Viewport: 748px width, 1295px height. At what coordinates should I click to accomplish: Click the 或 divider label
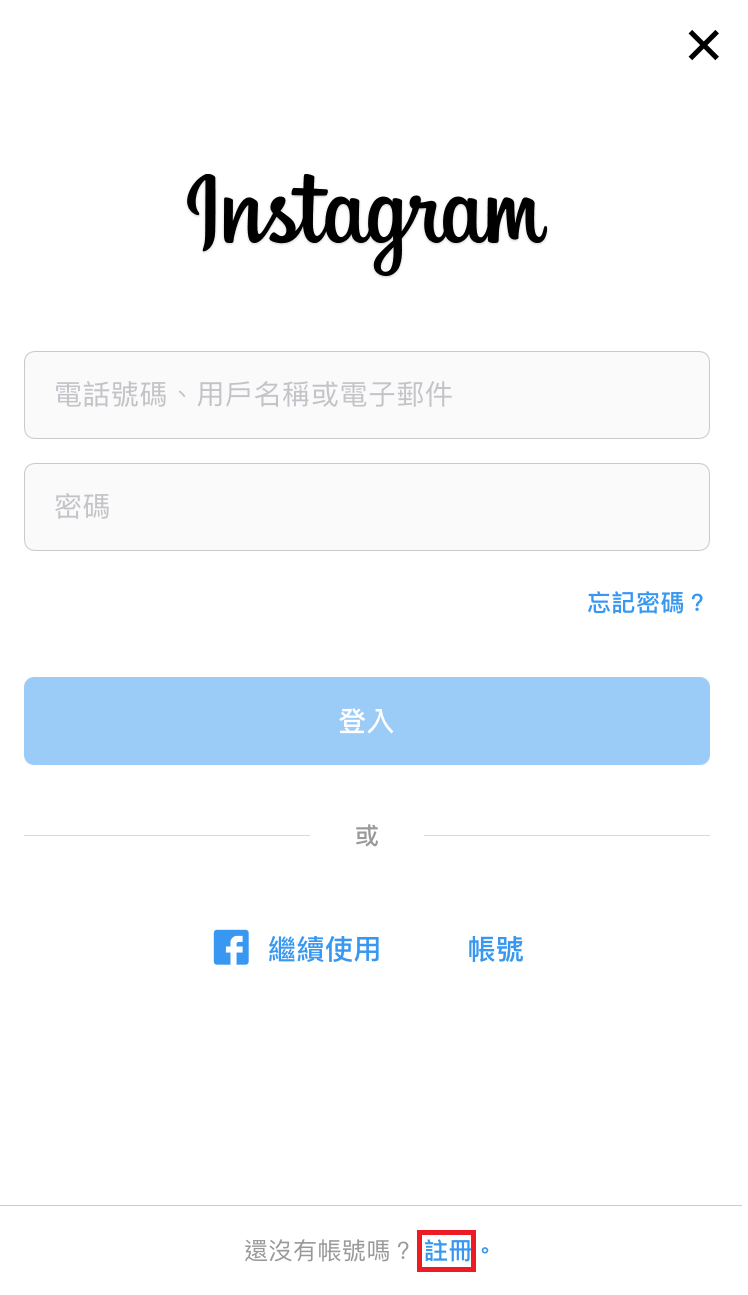coord(367,836)
